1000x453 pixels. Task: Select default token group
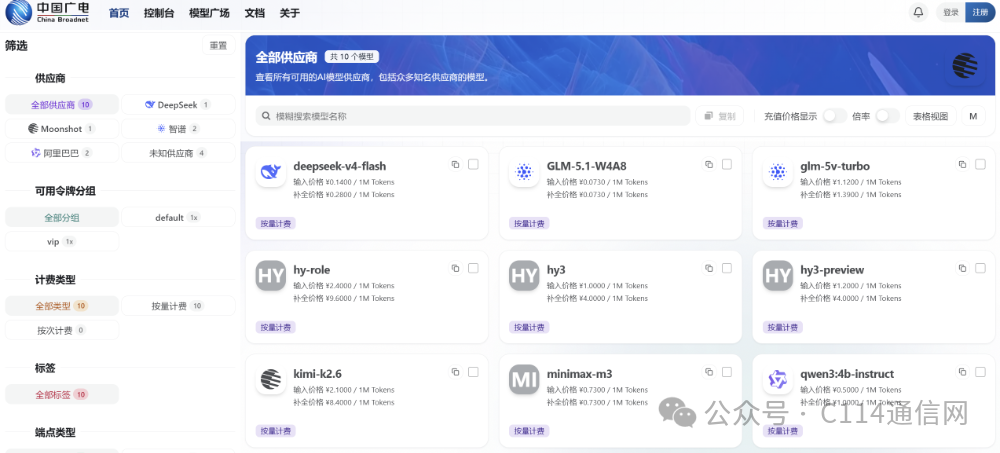tap(178, 218)
